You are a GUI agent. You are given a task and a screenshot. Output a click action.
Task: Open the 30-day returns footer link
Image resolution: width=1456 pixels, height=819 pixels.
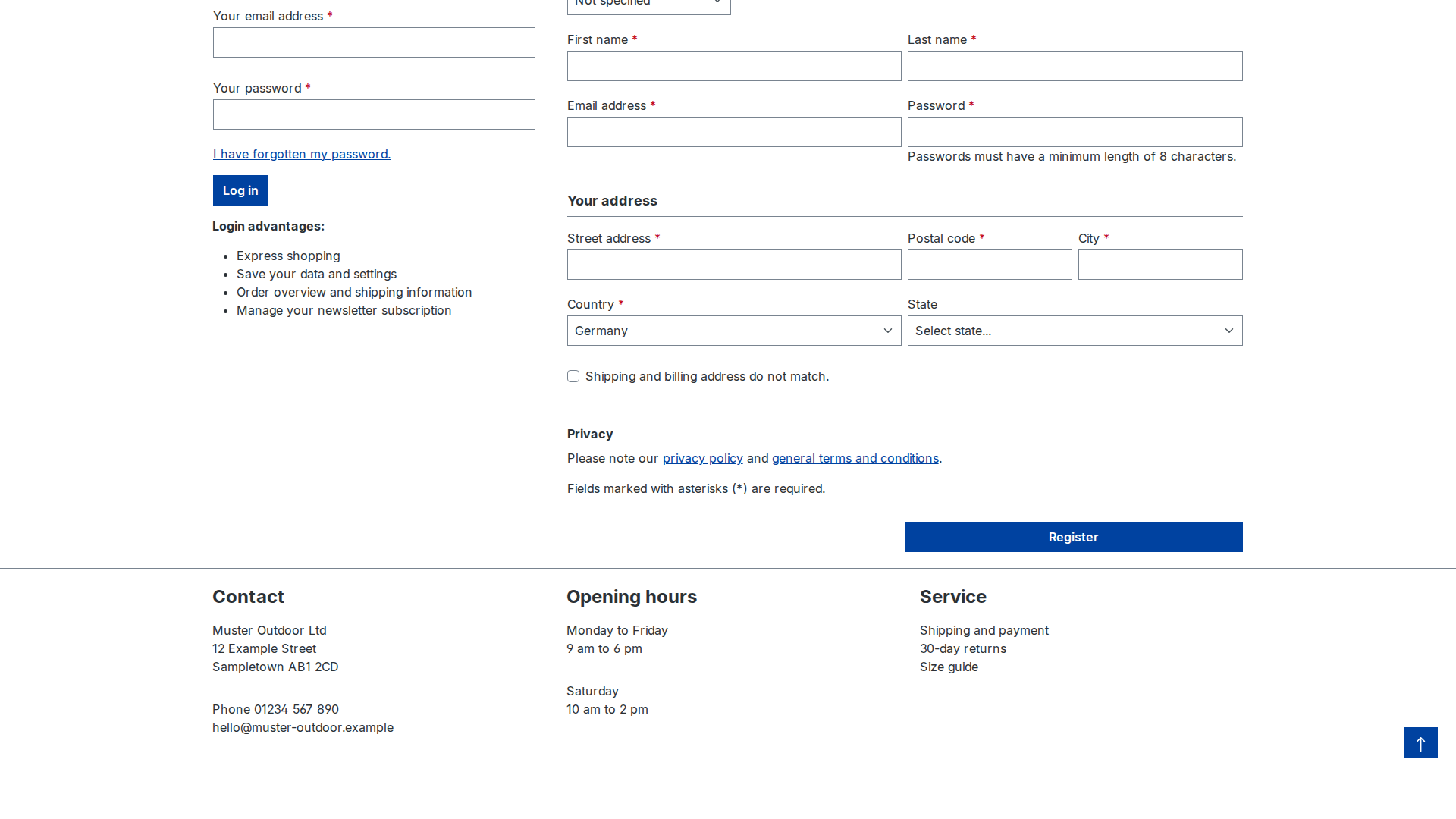pos(963,648)
